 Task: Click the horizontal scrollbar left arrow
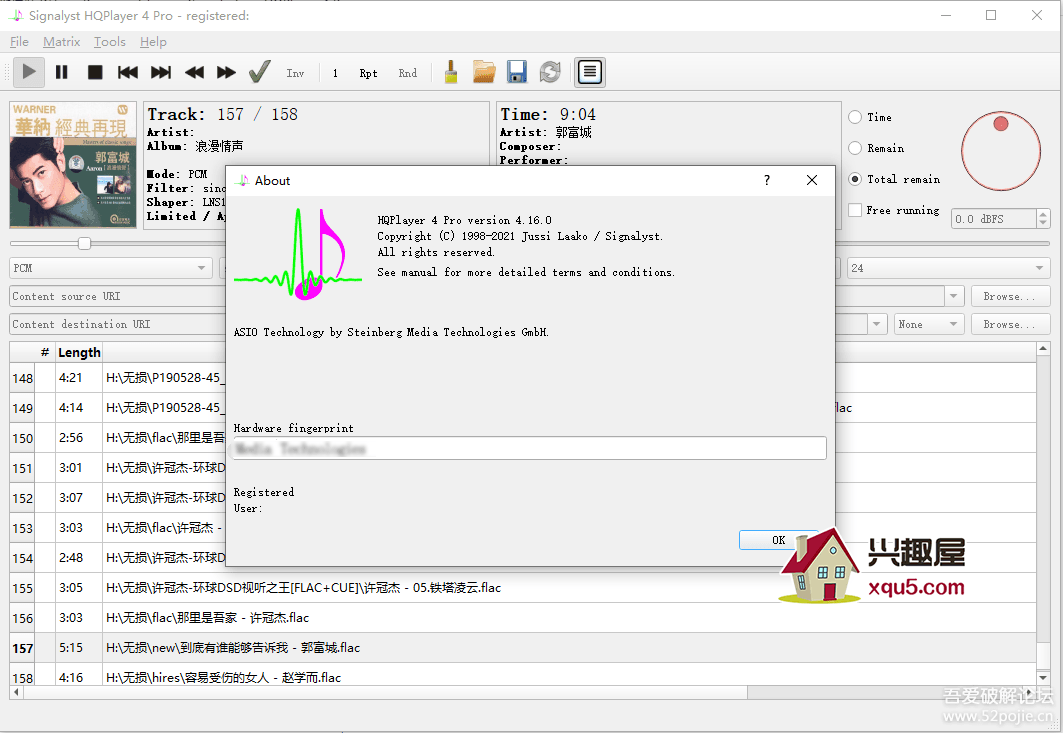(x=16, y=692)
